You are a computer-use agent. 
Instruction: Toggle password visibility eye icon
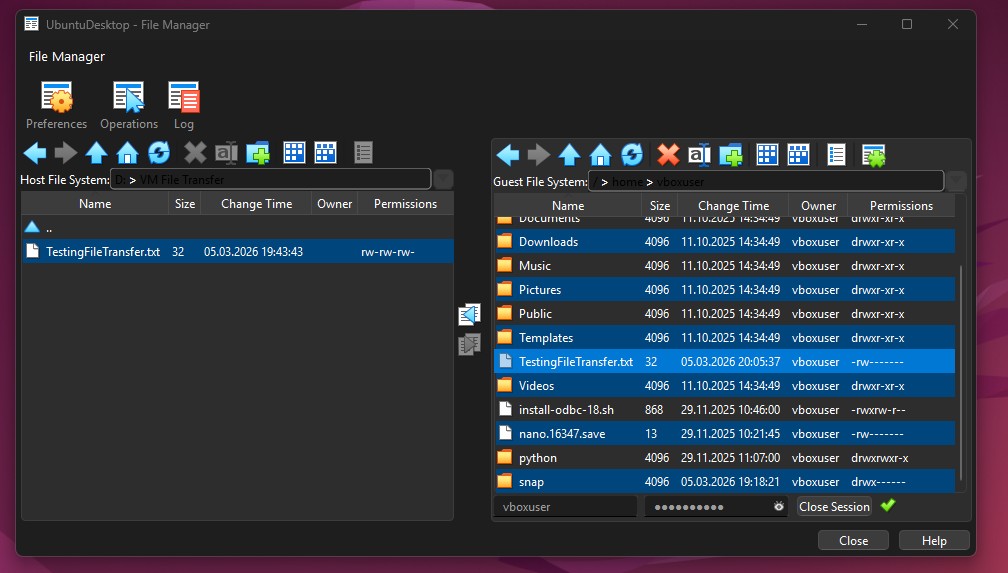[778, 507]
